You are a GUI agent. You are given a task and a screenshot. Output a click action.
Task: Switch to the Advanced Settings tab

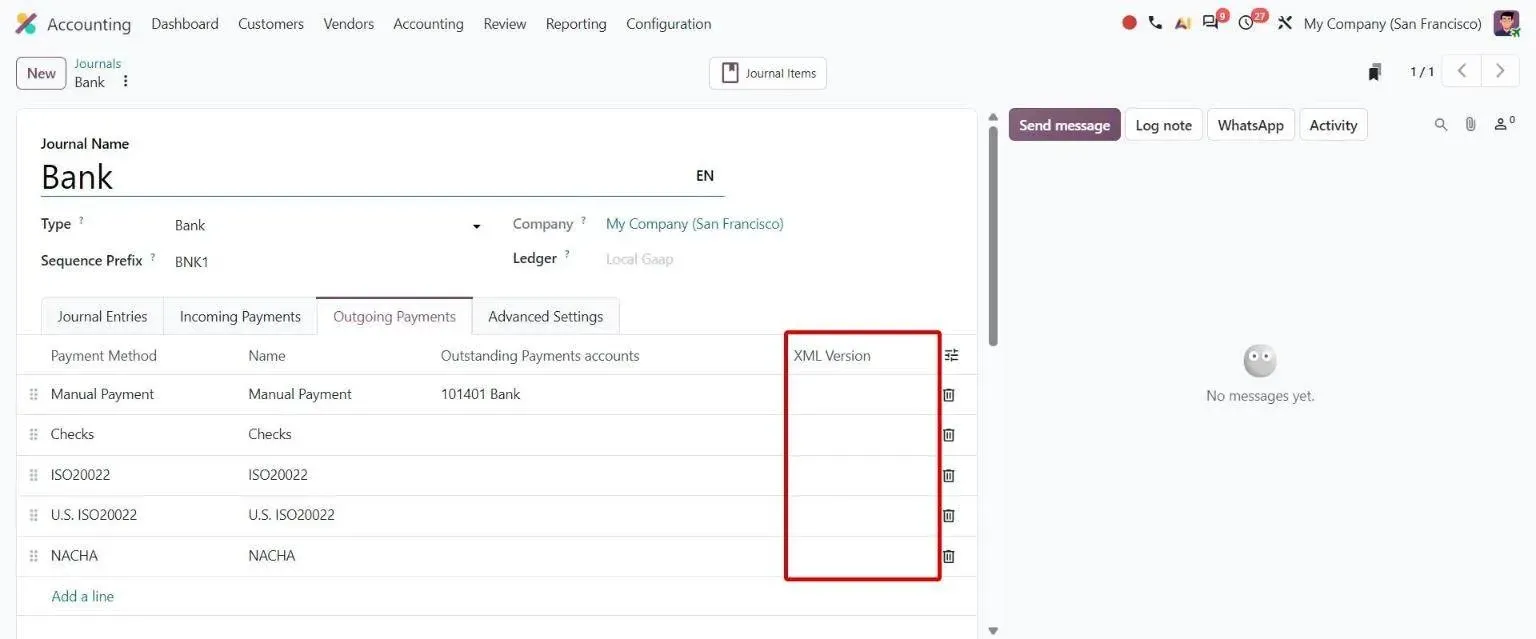pyautogui.click(x=546, y=316)
